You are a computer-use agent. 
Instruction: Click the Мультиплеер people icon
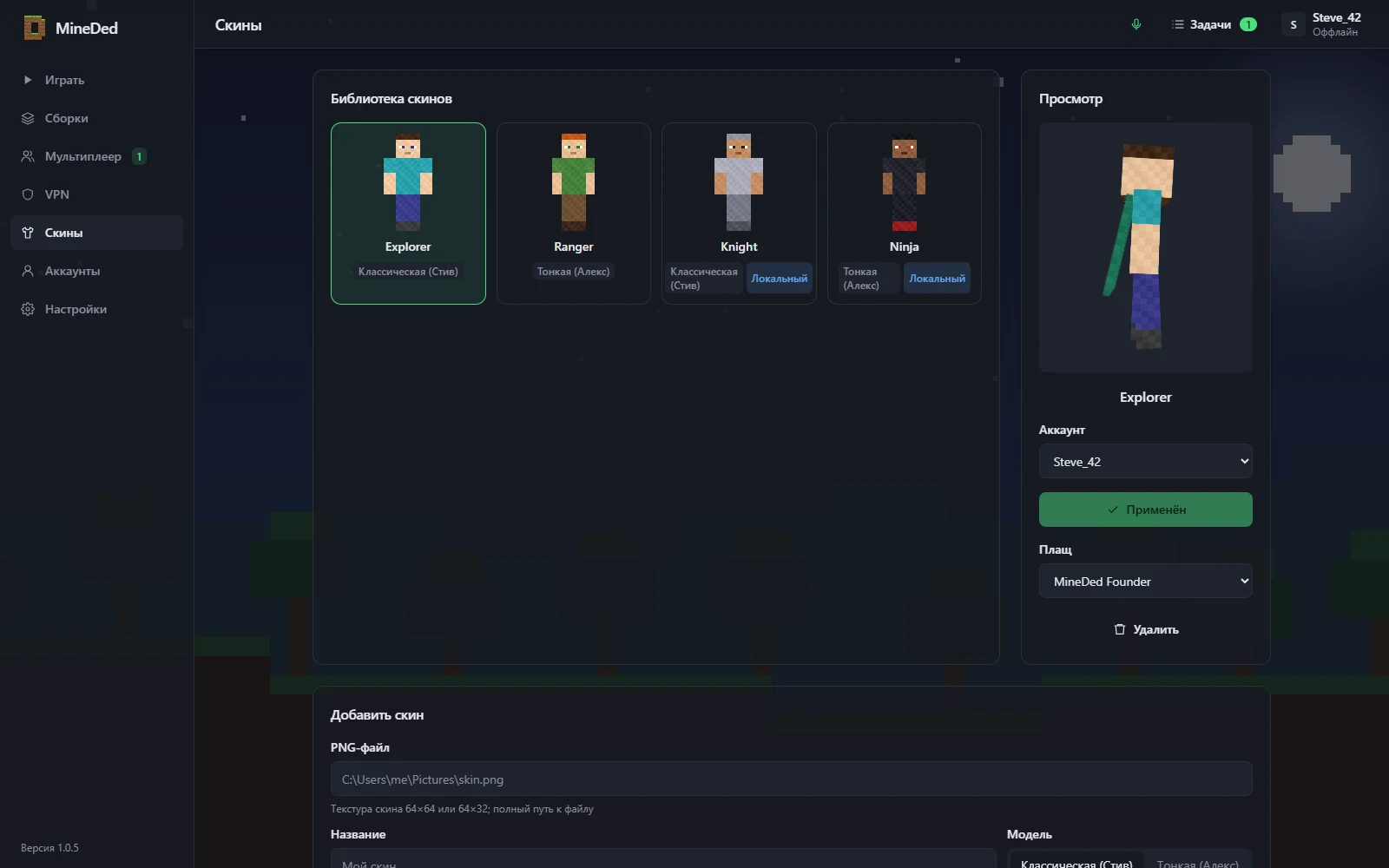click(28, 156)
